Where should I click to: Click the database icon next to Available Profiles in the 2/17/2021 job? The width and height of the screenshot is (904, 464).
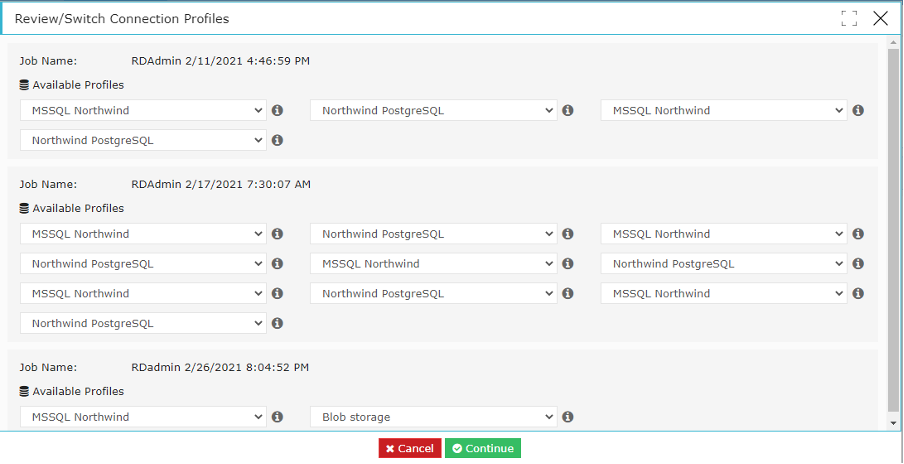[24, 208]
